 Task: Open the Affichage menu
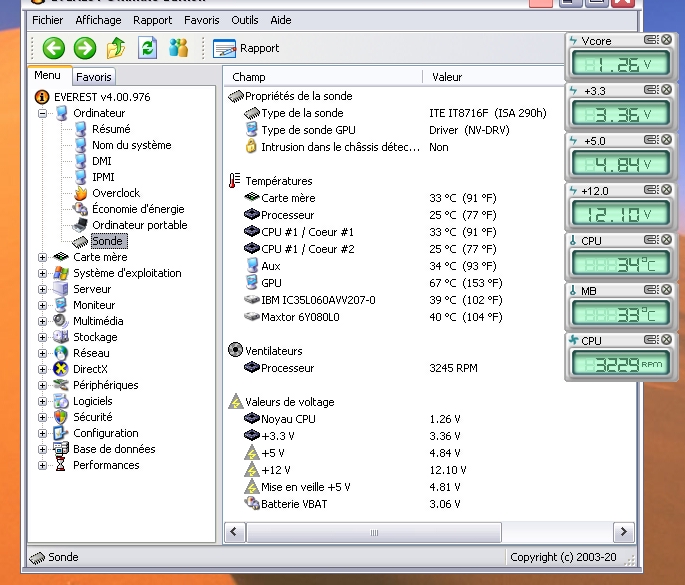pos(98,20)
